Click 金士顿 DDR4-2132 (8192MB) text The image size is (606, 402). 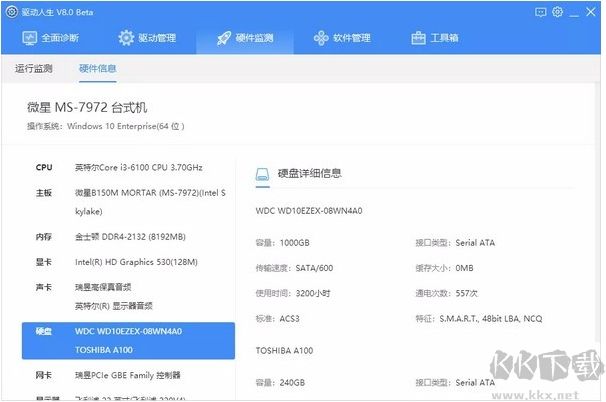(x=130, y=237)
